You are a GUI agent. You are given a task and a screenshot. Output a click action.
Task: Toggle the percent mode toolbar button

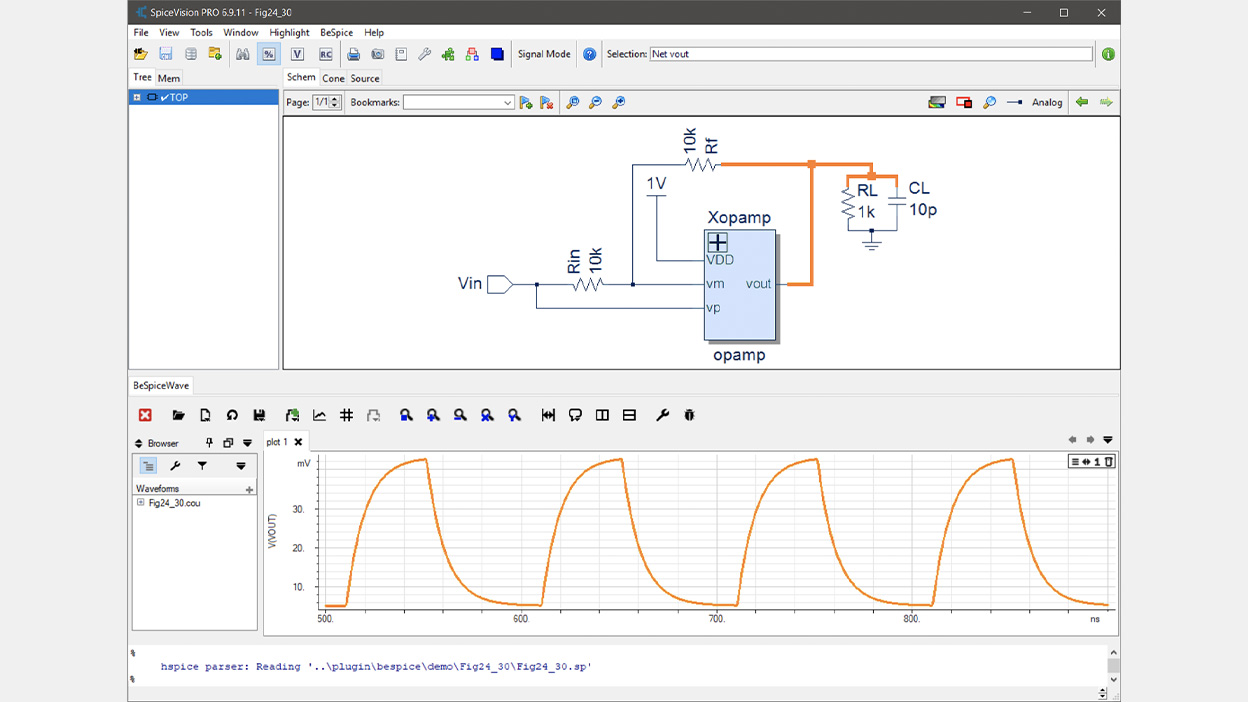pos(269,54)
